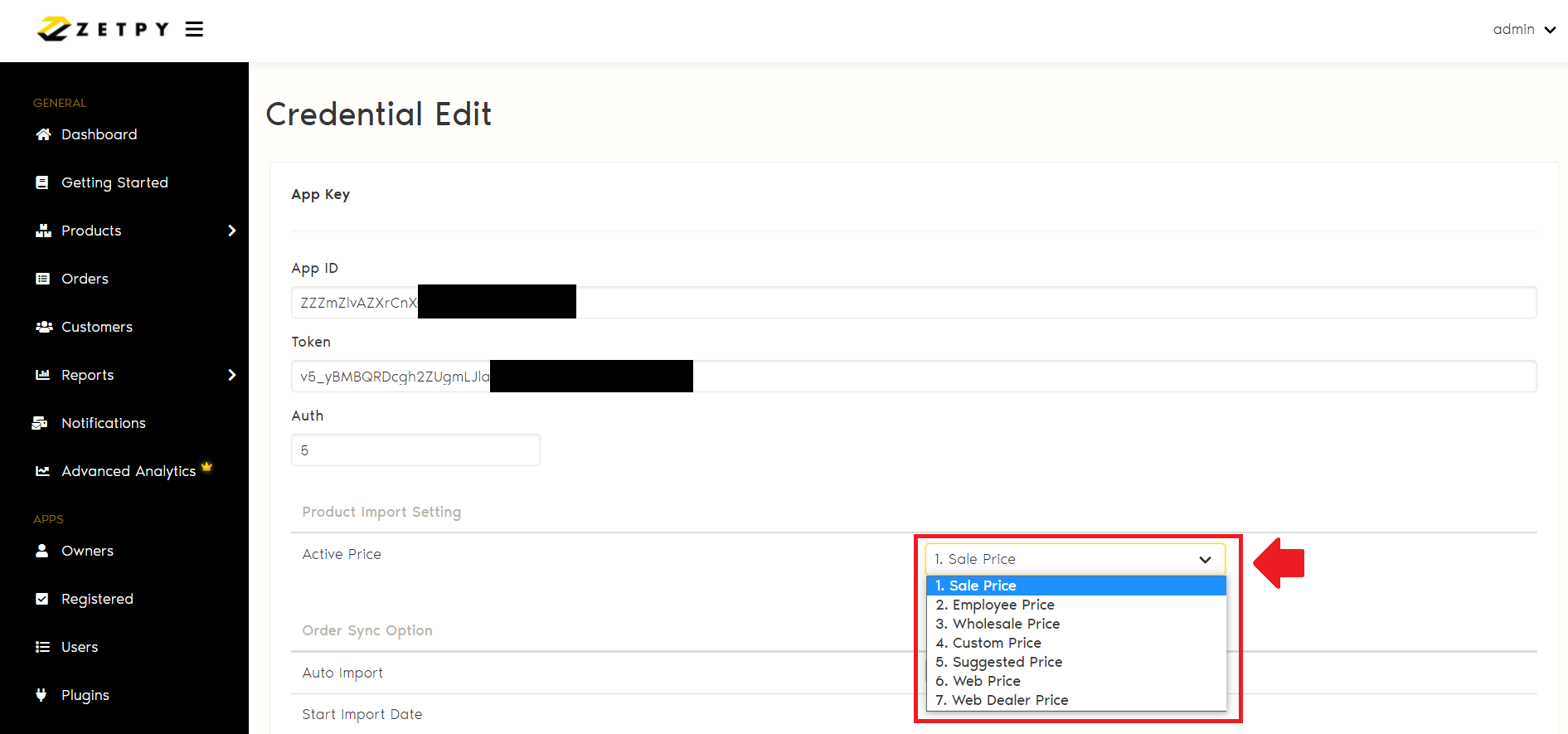Open the admin account dropdown
1568x734 pixels.
(1524, 30)
